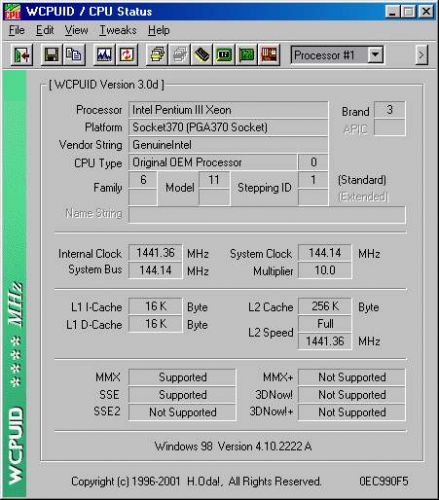Click the L1 I-Cache value '16 K'
439x500 pixels.
click(155, 306)
